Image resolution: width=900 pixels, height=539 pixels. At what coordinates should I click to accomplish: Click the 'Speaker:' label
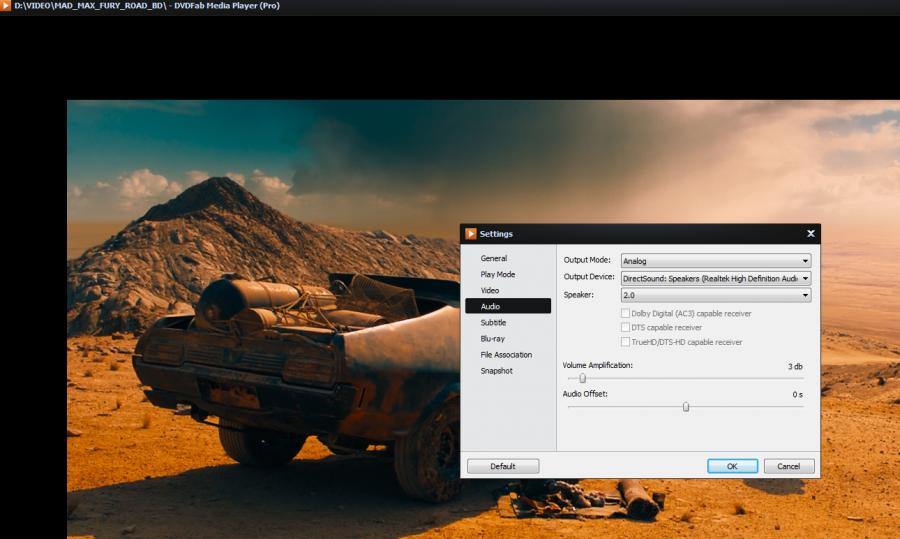[579, 294]
